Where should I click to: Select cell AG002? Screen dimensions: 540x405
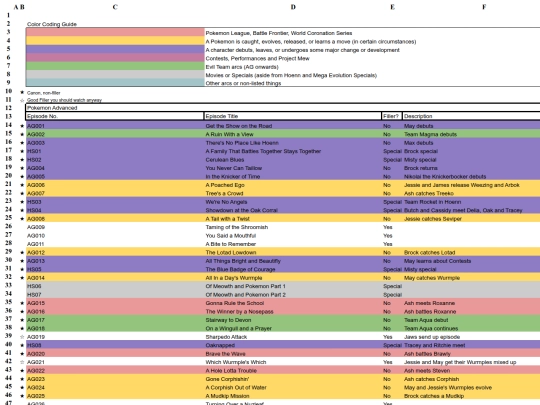click(x=115, y=134)
